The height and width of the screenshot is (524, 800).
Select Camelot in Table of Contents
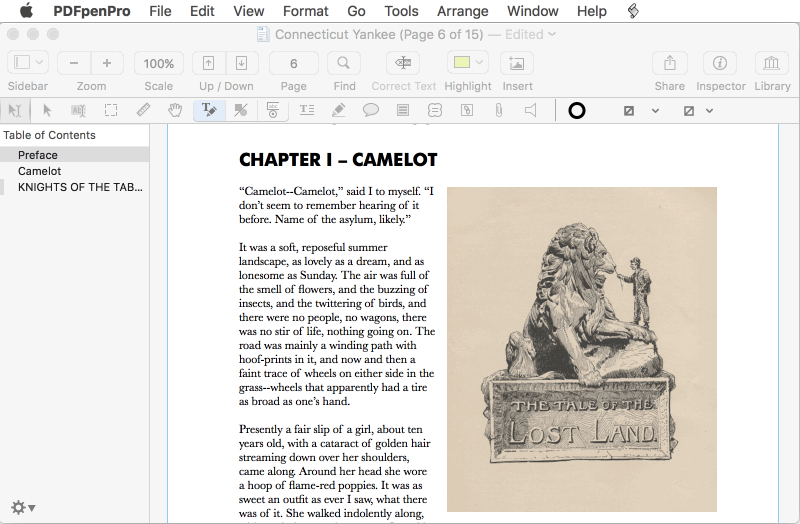(x=39, y=171)
